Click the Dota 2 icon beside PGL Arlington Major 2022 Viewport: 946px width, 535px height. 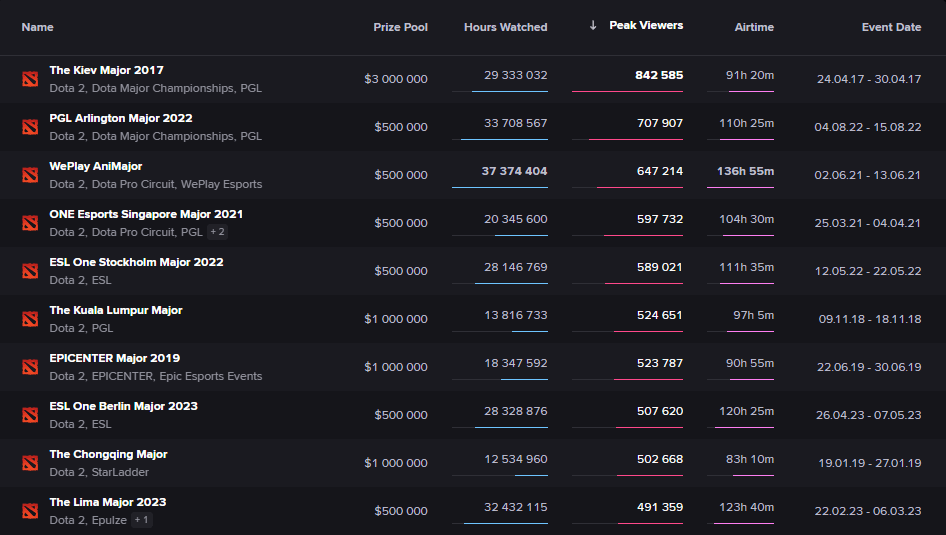pyautogui.click(x=30, y=127)
